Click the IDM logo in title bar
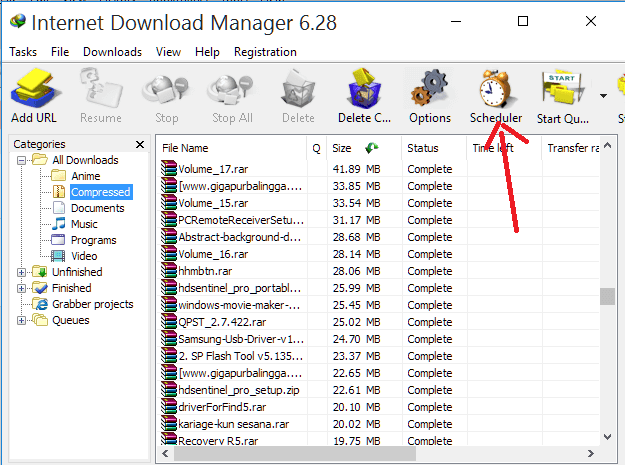Screen dimensions: 625x465 (18, 21)
